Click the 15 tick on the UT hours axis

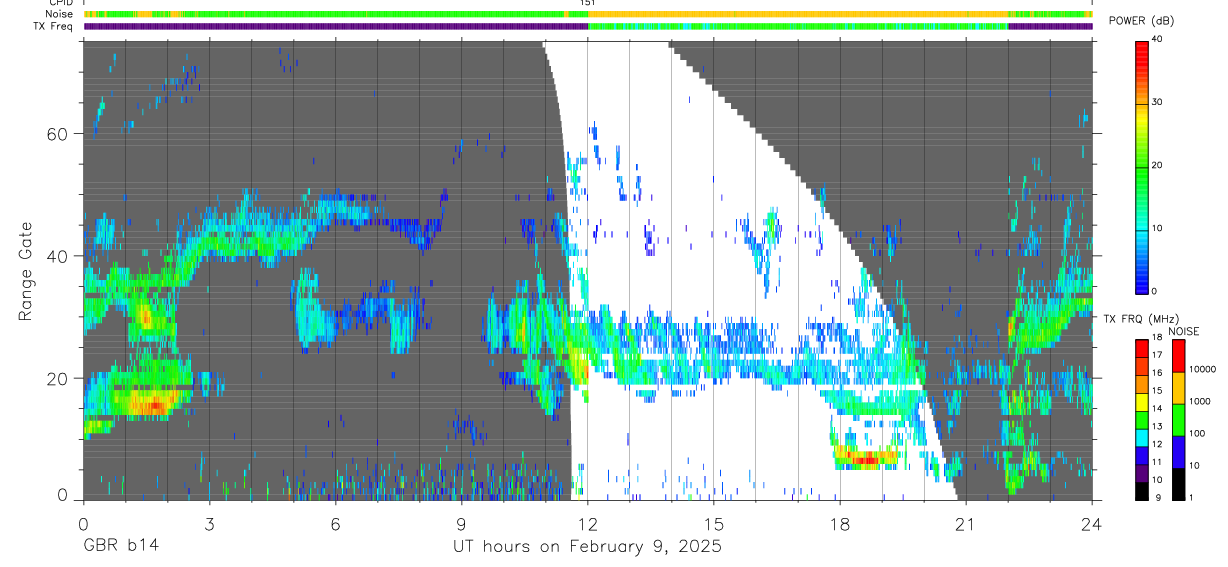tap(713, 523)
